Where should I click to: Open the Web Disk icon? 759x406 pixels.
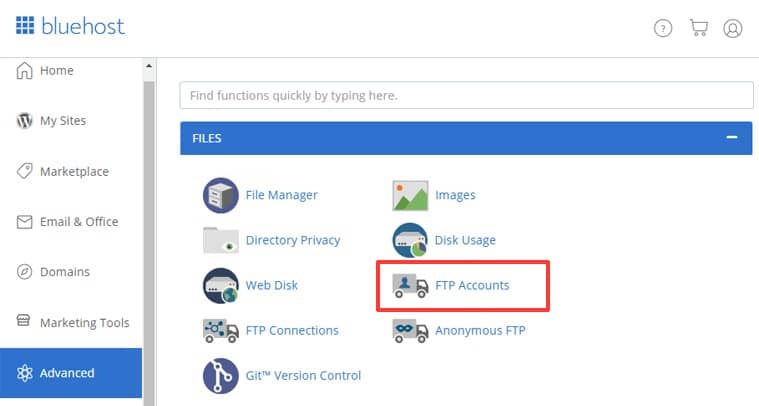click(220, 285)
